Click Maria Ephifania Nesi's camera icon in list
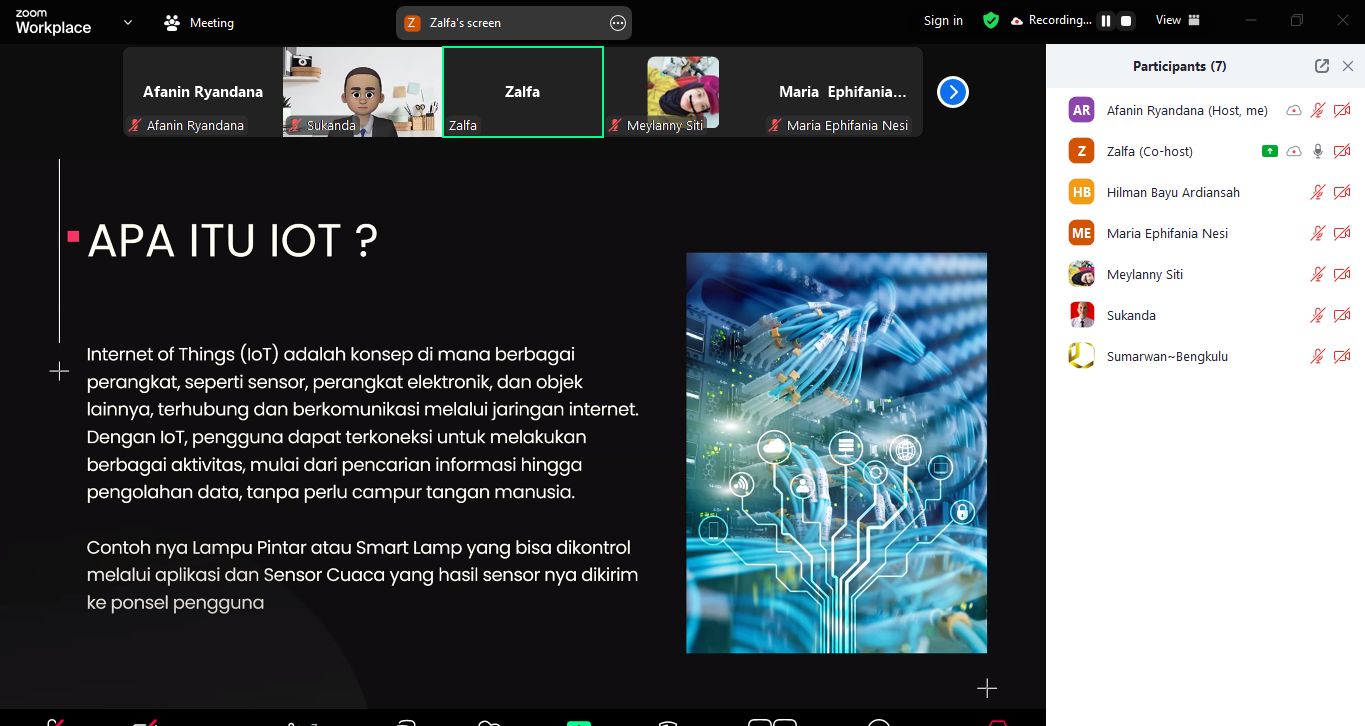This screenshot has width=1365, height=726. pyautogui.click(x=1342, y=233)
